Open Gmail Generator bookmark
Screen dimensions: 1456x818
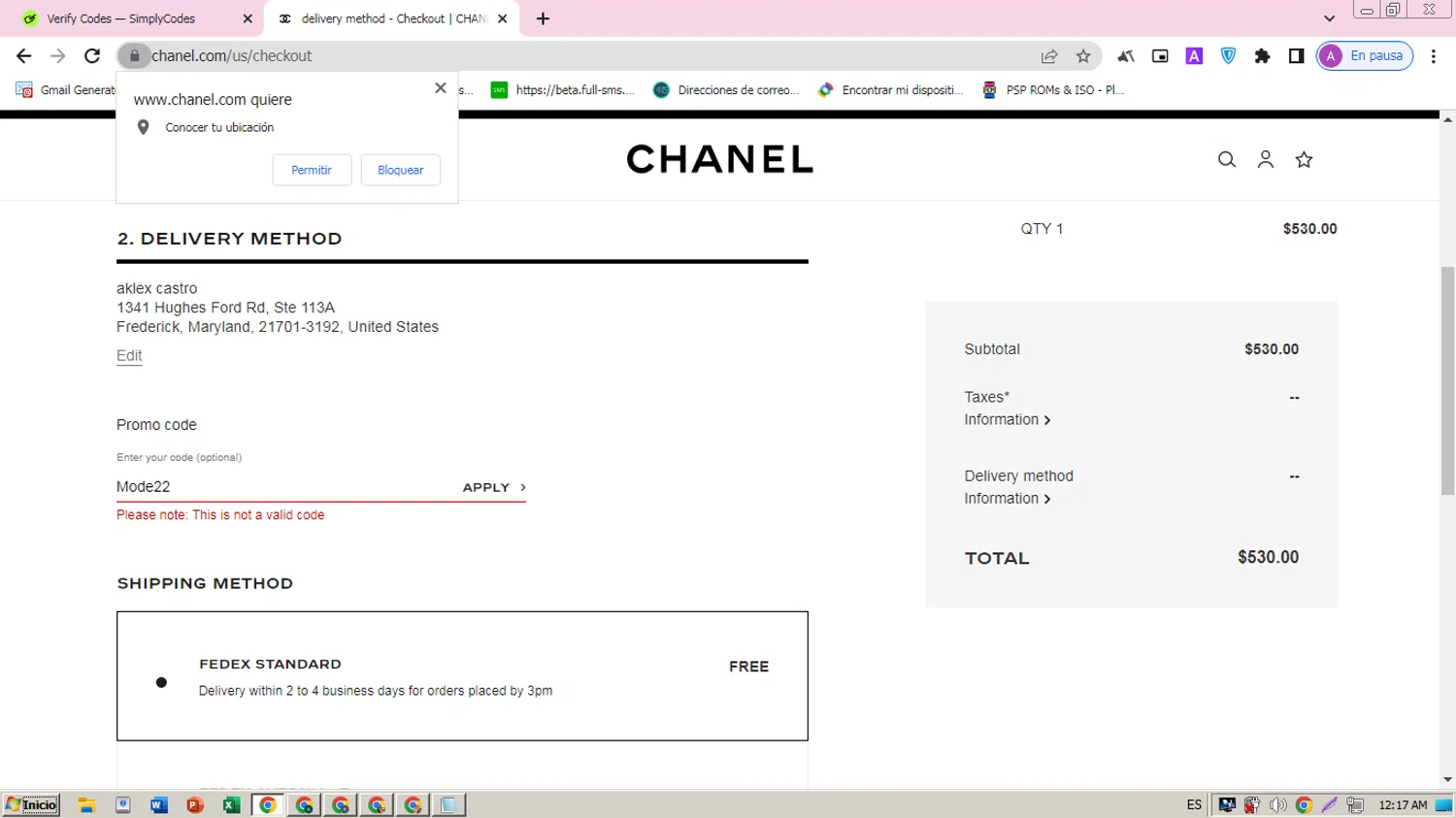click(66, 90)
